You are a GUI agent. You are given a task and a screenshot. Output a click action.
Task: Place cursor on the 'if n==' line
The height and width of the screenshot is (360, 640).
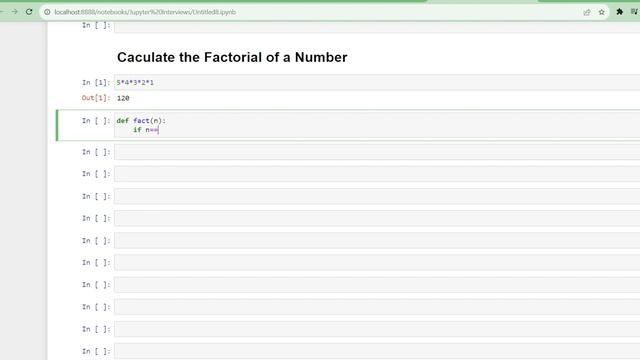point(145,130)
